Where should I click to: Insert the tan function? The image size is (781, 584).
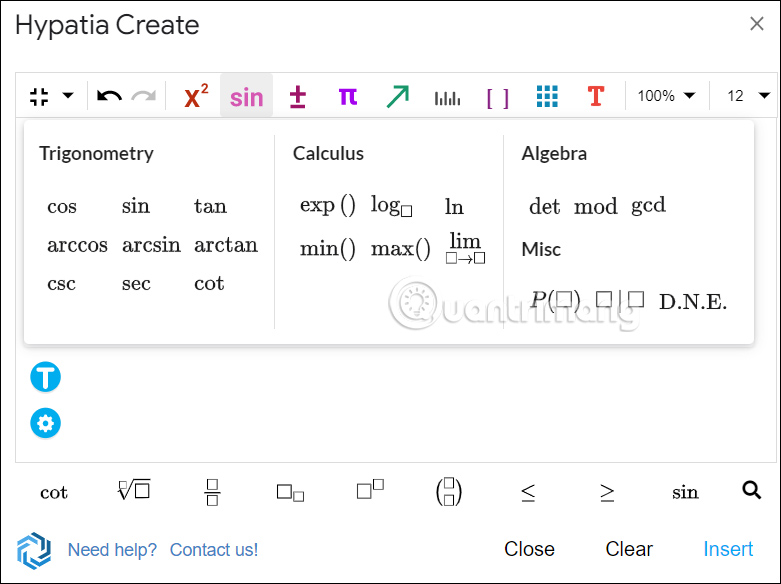pos(210,206)
